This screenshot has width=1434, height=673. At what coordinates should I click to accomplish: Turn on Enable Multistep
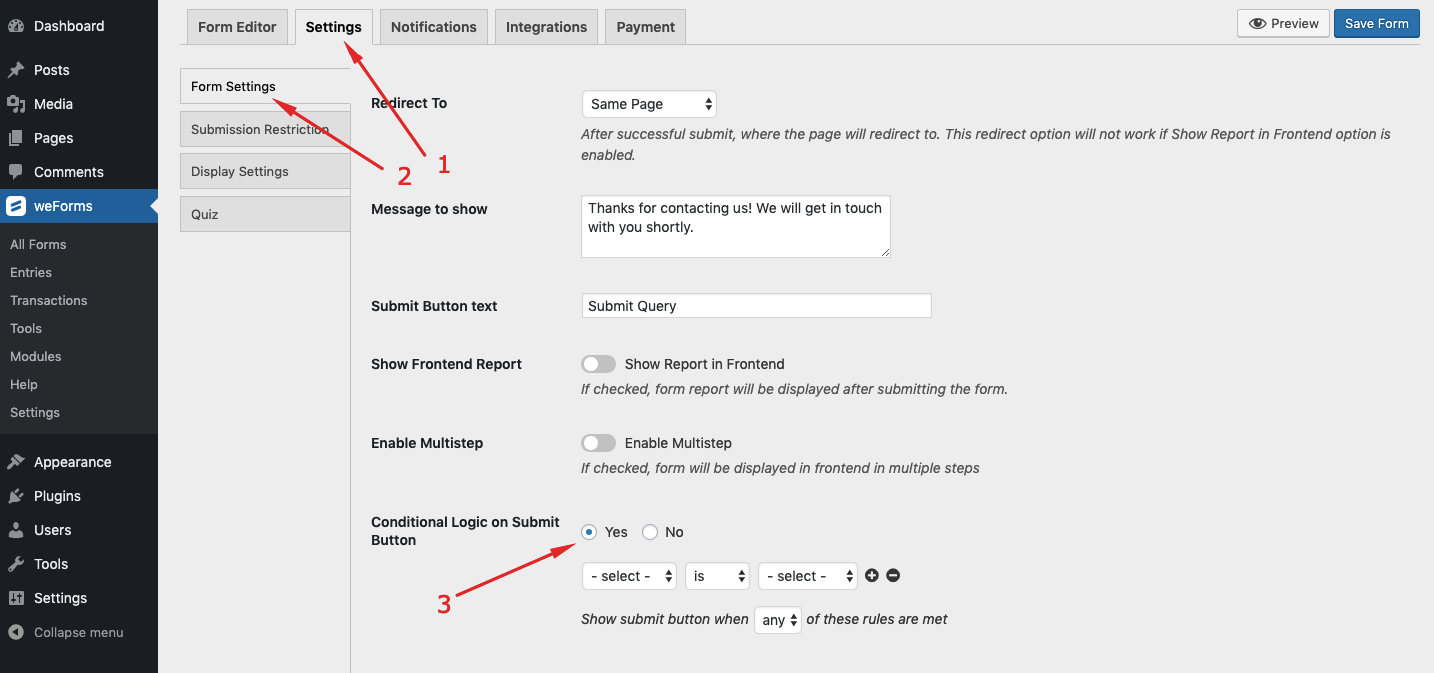(598, 443)
